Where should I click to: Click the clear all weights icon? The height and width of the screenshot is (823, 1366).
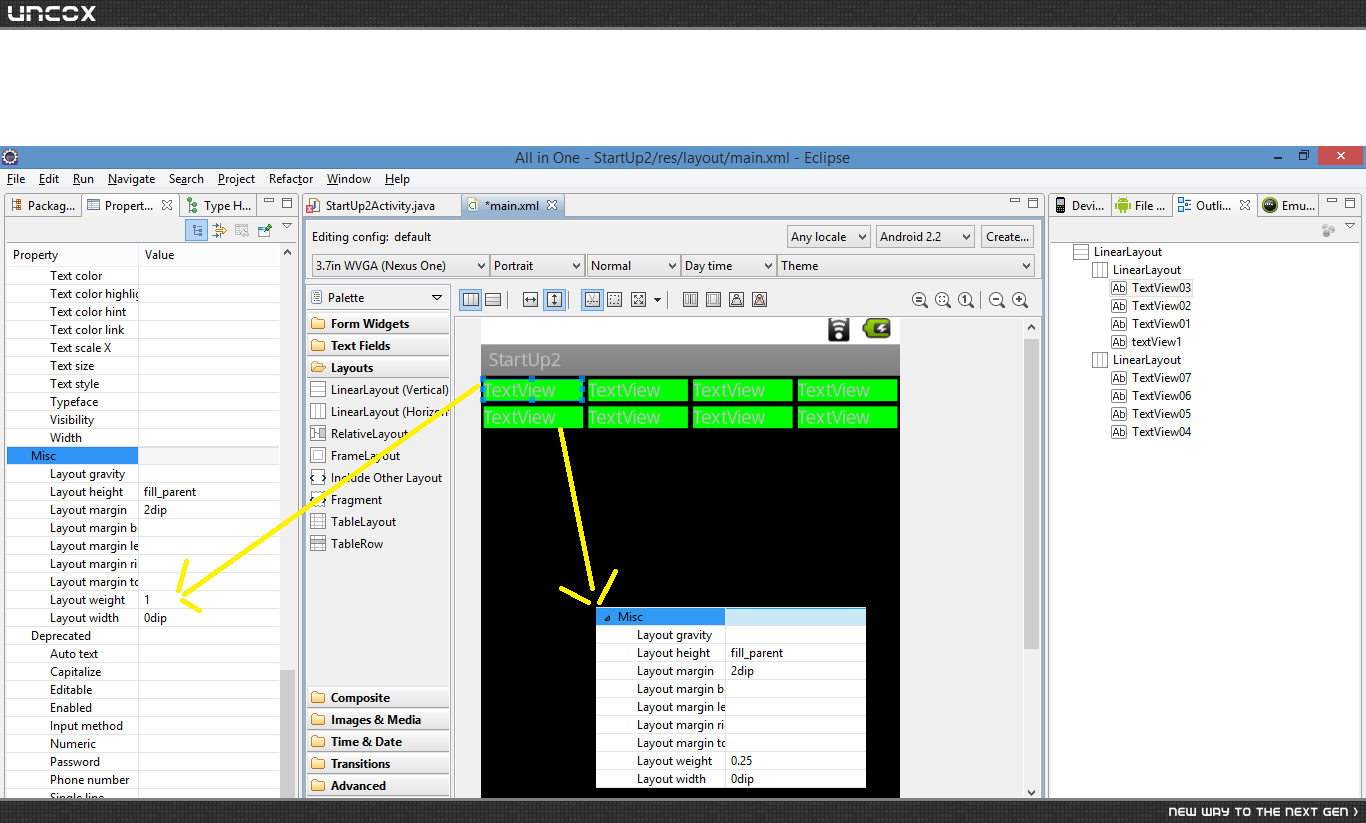click(760, 299)
